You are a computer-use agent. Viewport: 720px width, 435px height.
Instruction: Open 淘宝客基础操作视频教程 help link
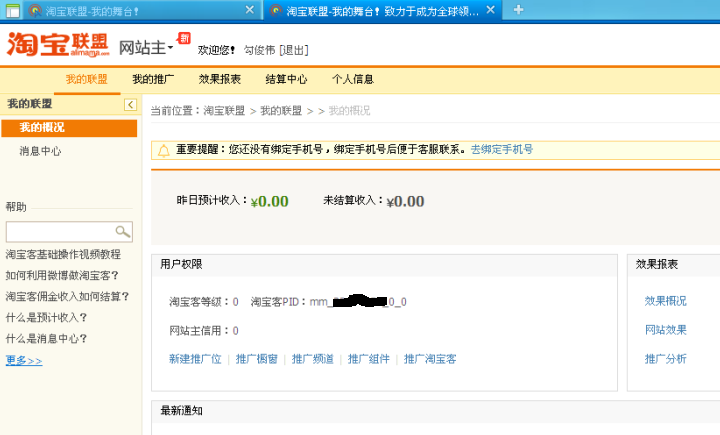[63, 254]
